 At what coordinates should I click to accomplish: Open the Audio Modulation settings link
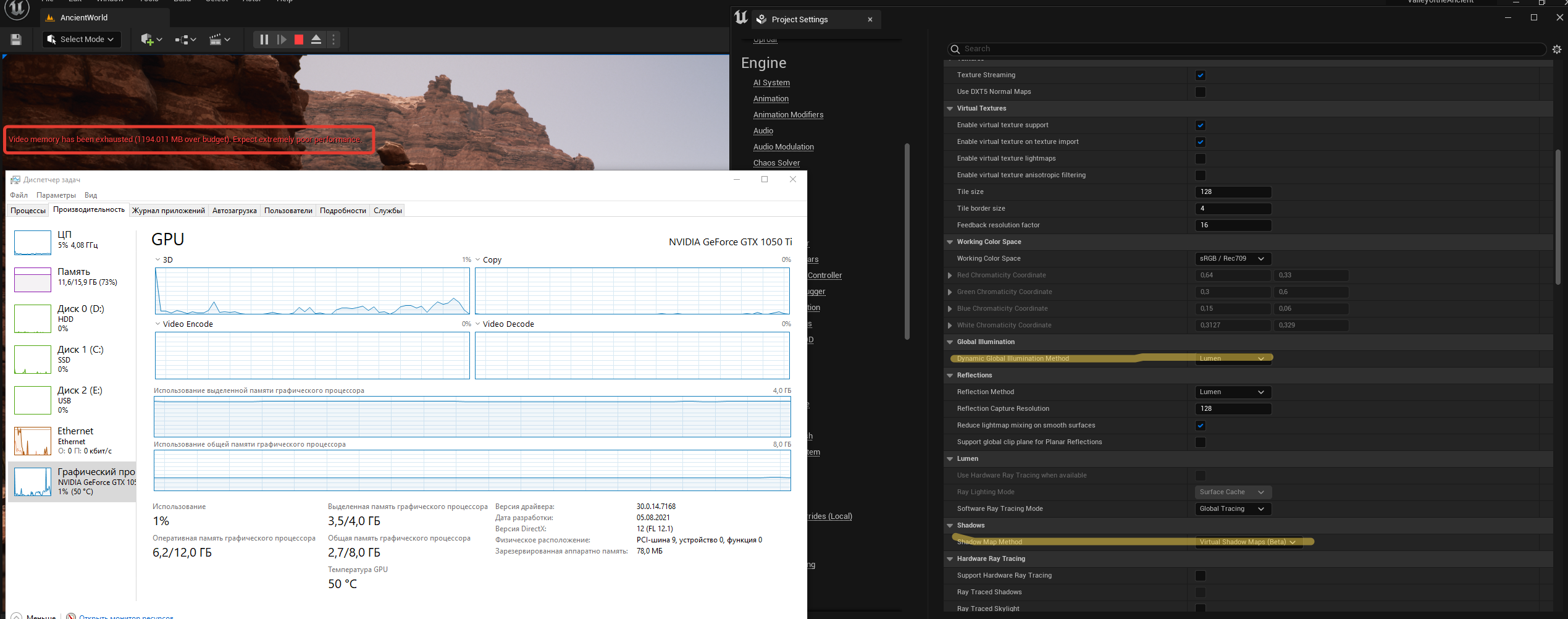pos(783,147)
